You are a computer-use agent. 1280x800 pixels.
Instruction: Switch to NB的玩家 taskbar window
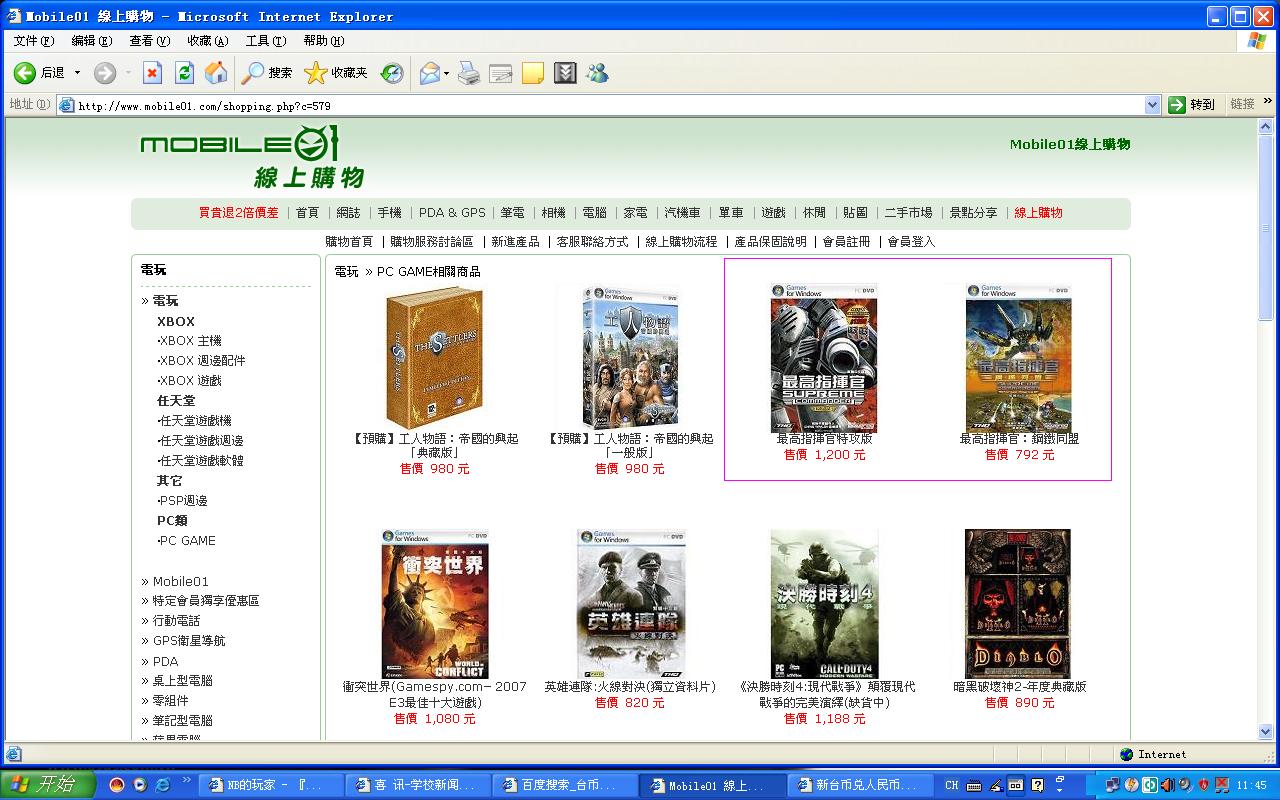[x=271, y=785]
